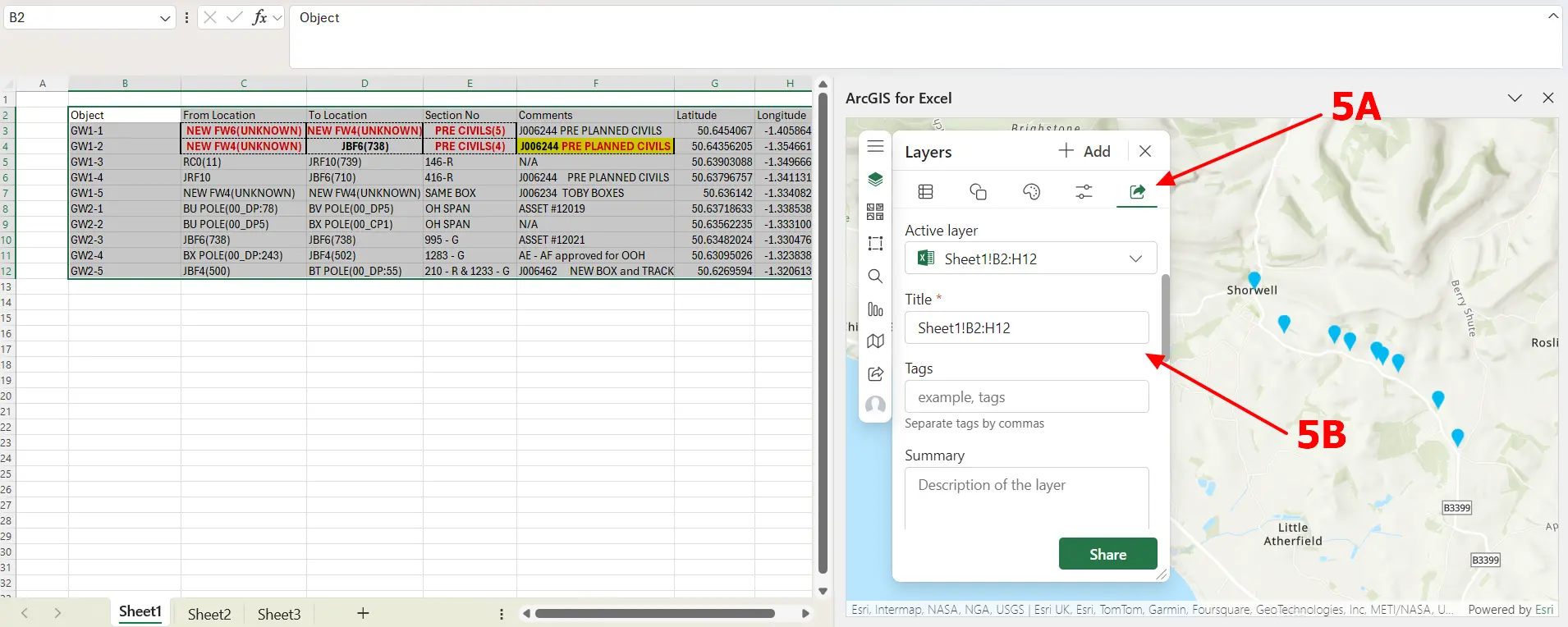Viewport: 1568px width, 627px height.
Task: Click the cancel X formula bar icon
Action: click(210, 17)
